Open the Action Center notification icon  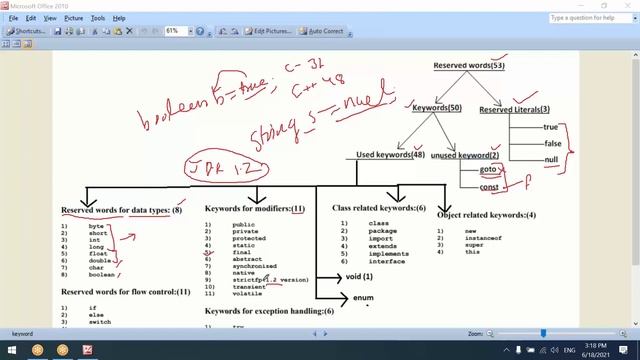point(623,350)
